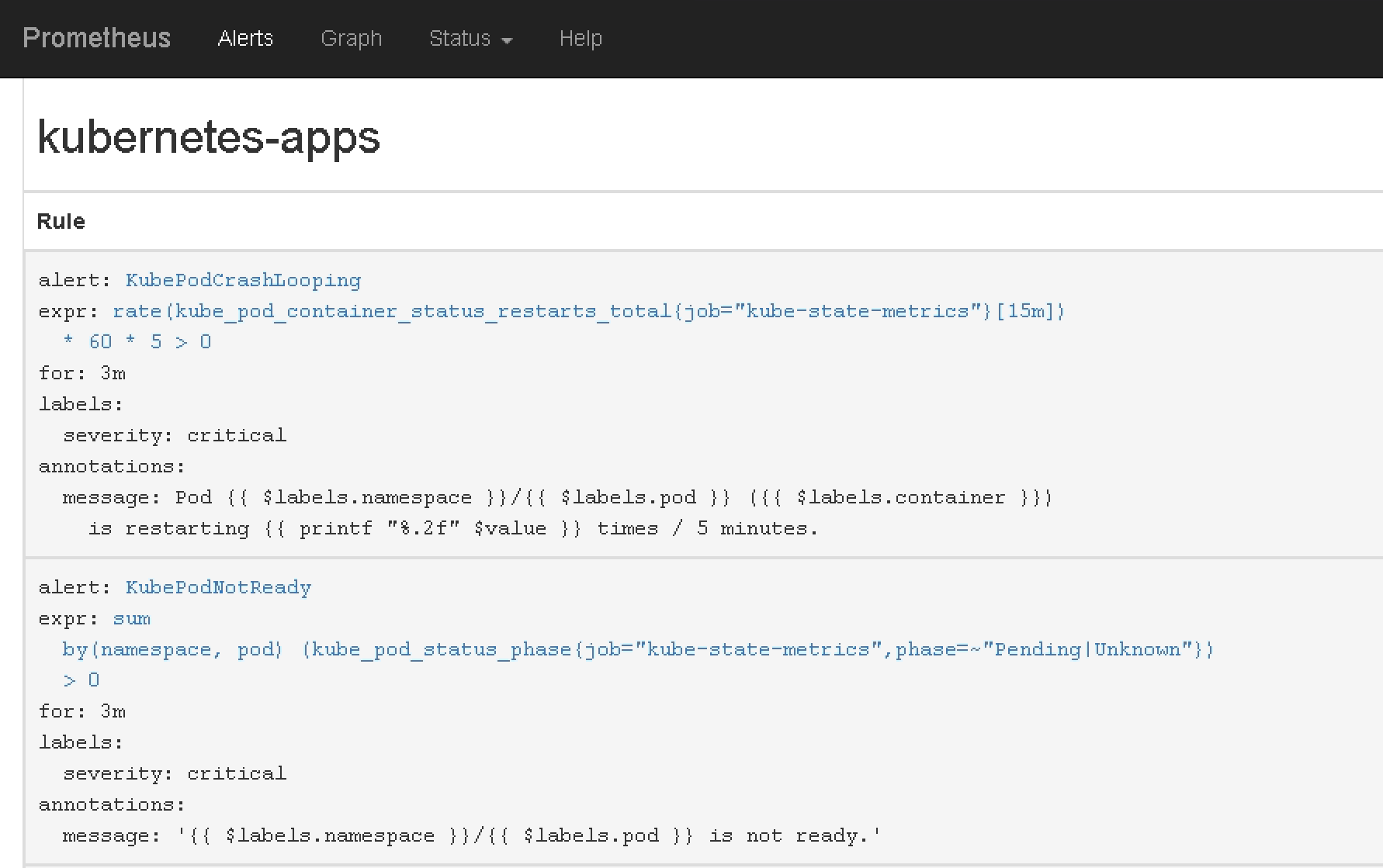Image resolution: width=1383 pixels, height=868 pixels.
Task: Click the caret arrow beside Status
Action: (x=508, y=40)
